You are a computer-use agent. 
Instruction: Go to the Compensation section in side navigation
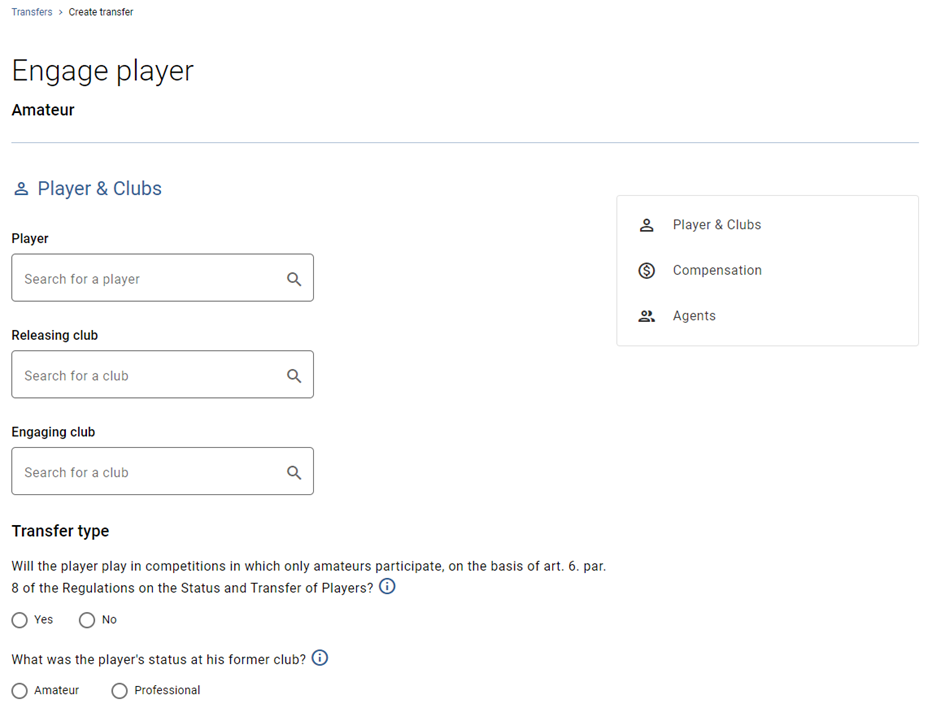point(717,270)
